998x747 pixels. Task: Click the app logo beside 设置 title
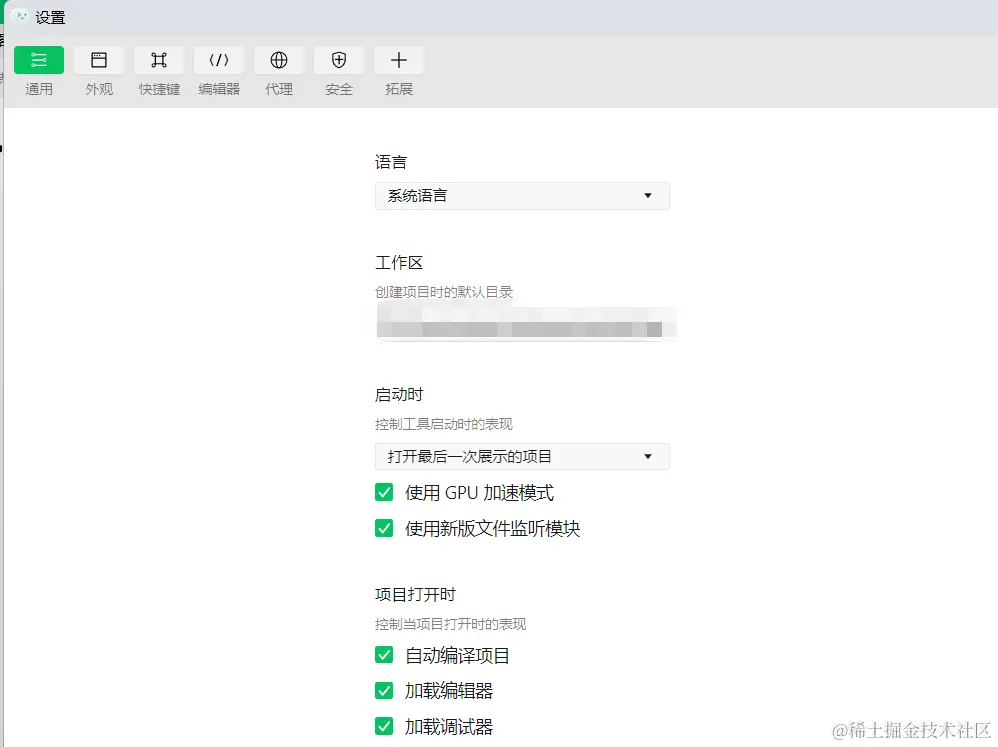[20, 17]
